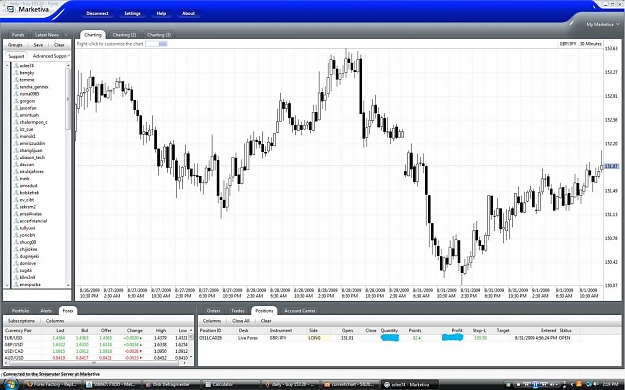The height and width of the screenshot is (390, 625).
Task: Select user rullyavi in the list
Action: 28,228
